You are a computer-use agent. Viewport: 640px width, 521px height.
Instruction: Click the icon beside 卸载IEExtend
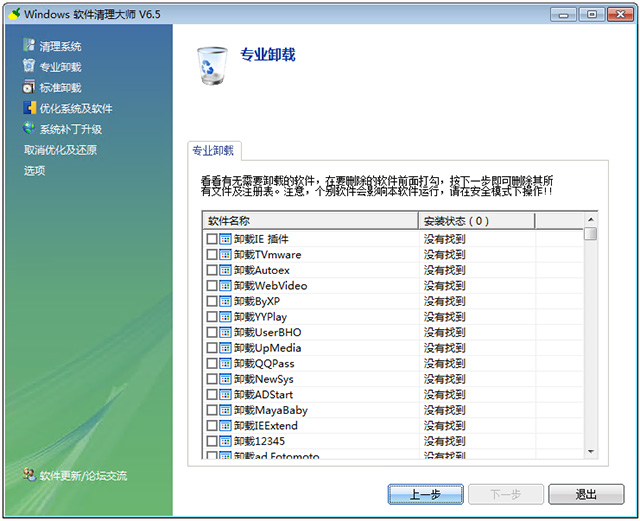[x=225, y=425]
